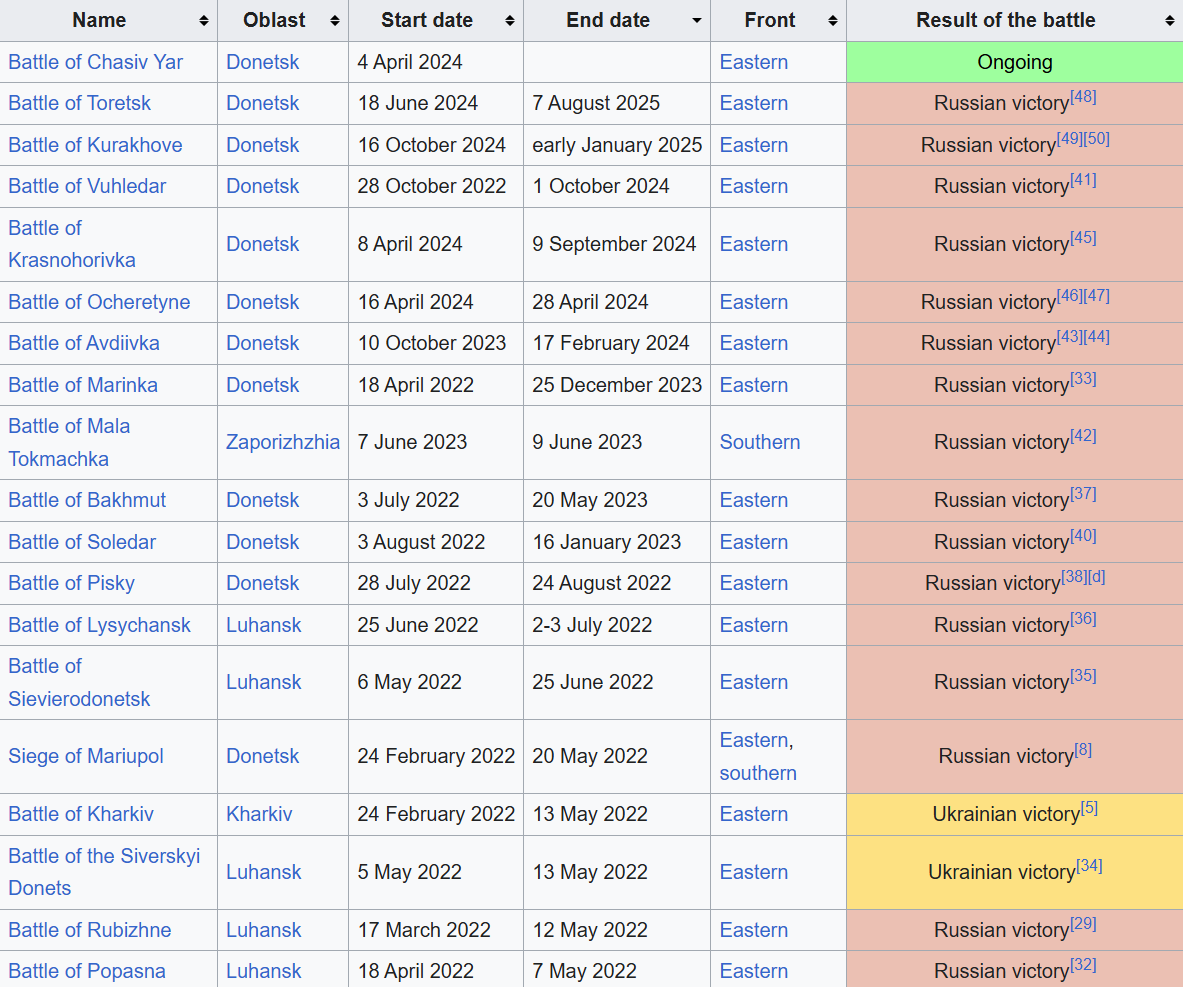Open Battle of Kurakhove link
The height and width of the screenshot is (987, 1183).
(x=95, y=145)
